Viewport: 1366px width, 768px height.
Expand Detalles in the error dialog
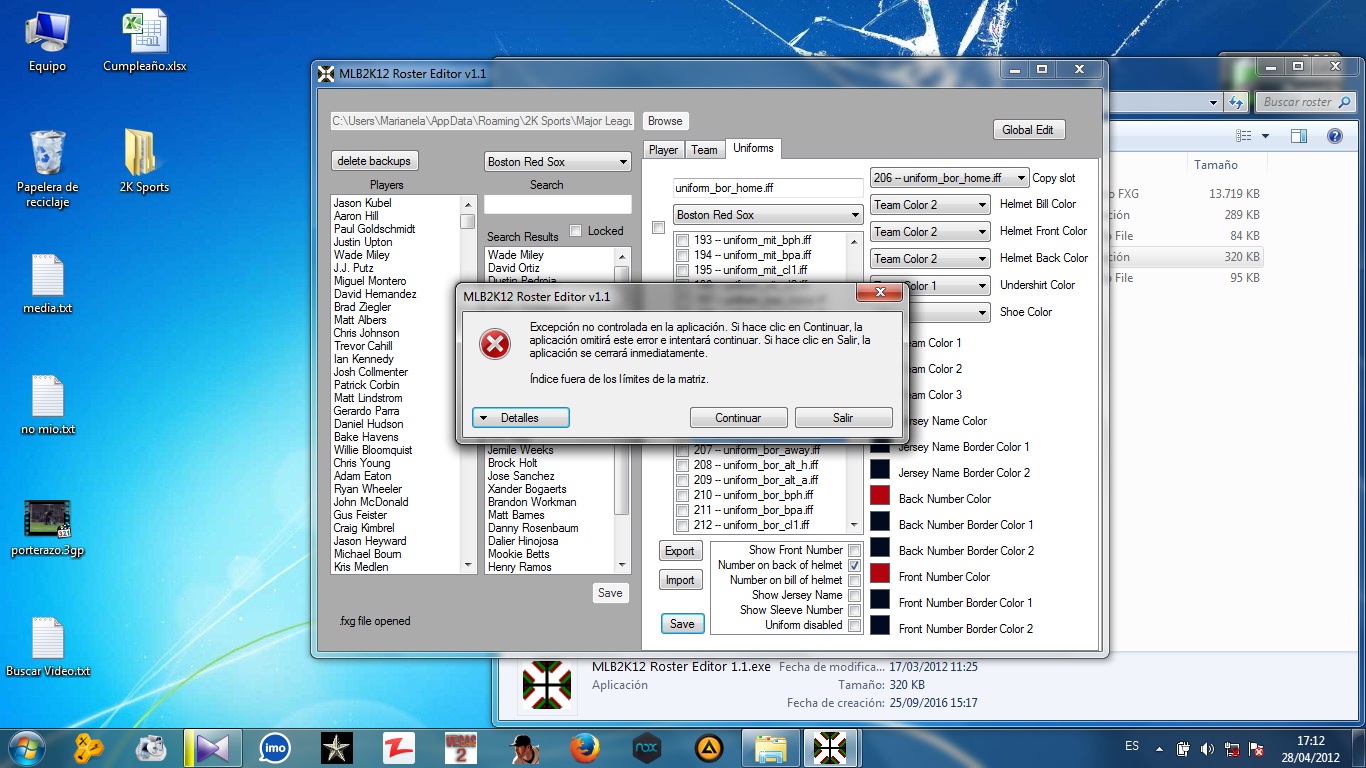(x=521, y=418)
